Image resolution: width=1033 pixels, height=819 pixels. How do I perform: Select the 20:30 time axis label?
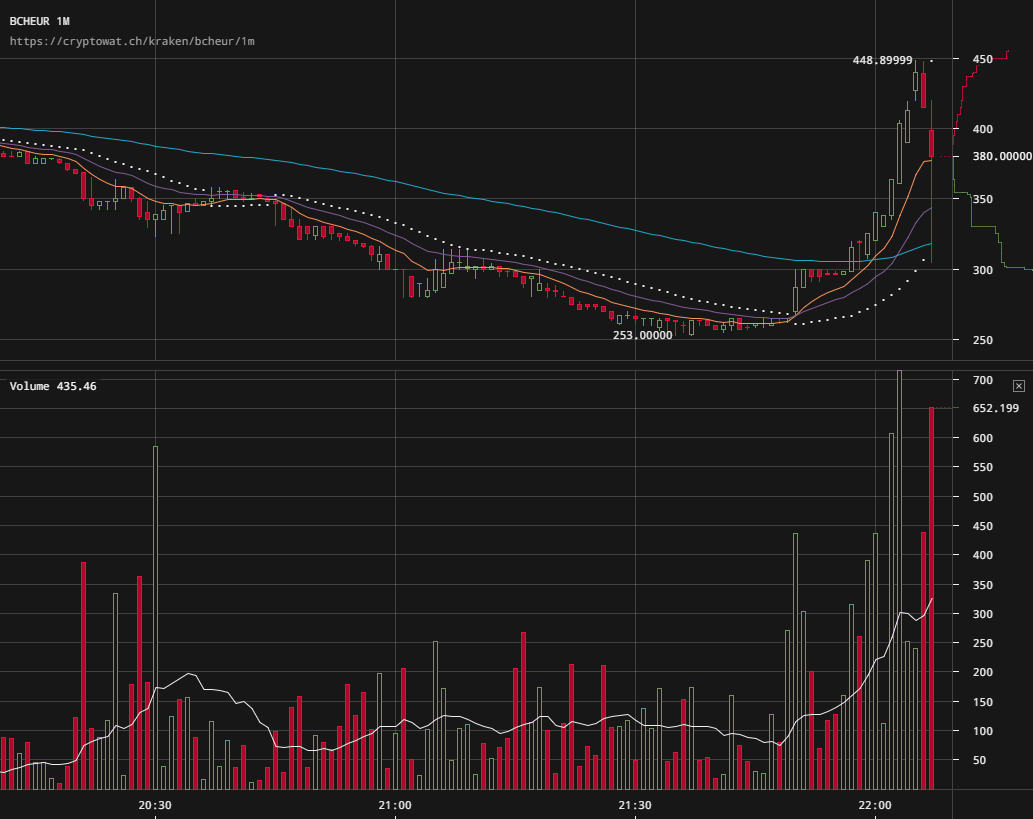tap(154, 805)
